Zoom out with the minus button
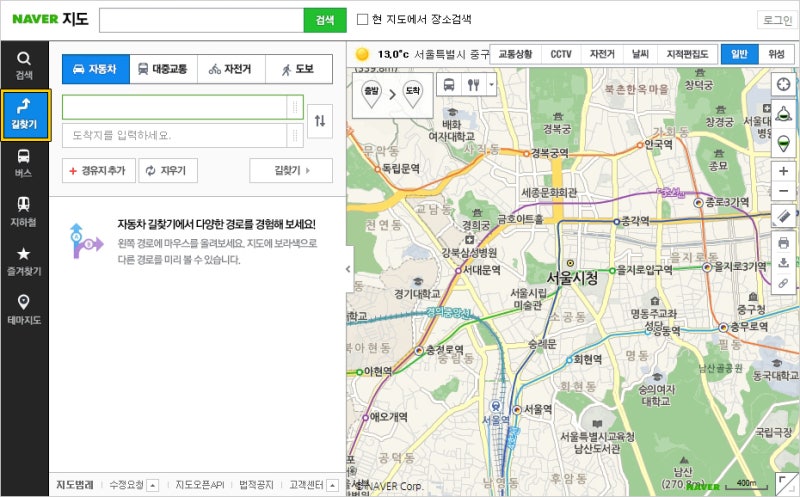Image resolution: width=800 pixels, height=497 pixels. click(783, 191)
